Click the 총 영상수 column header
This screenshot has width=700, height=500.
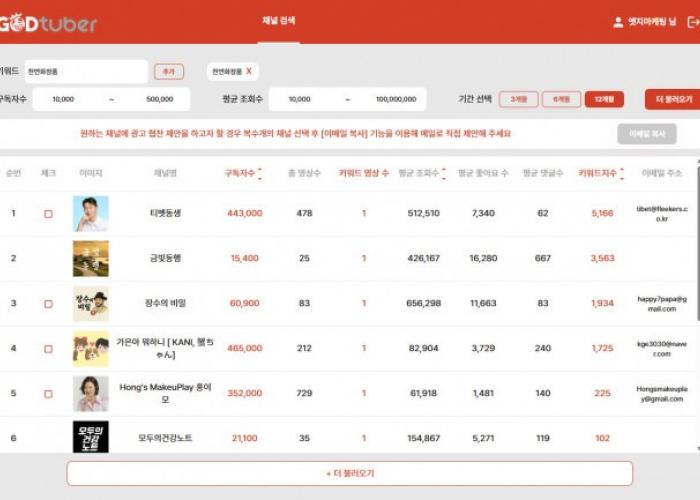(x=304, y=173)
